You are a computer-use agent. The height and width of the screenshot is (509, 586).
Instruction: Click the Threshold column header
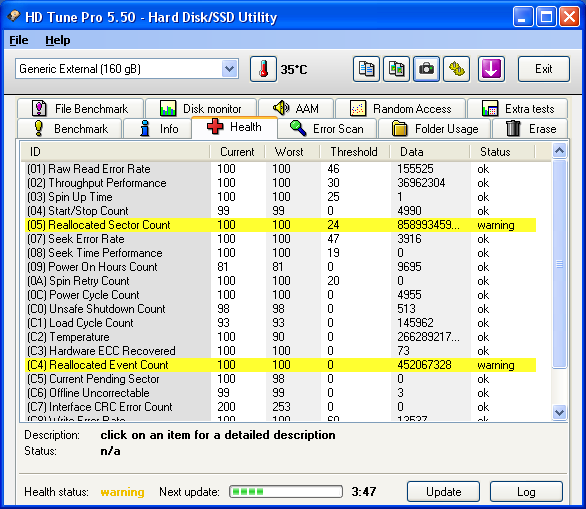[355, 152]
